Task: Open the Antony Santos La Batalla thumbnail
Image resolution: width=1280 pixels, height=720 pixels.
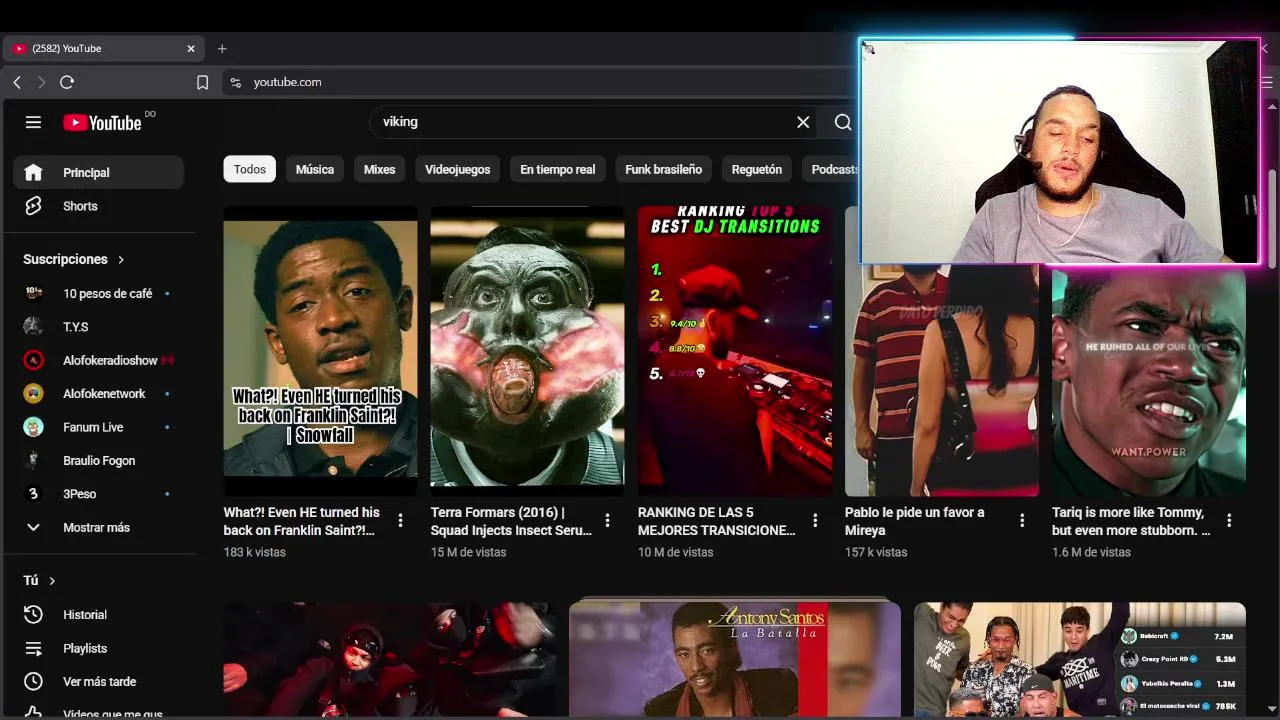Action: [735, 660]
